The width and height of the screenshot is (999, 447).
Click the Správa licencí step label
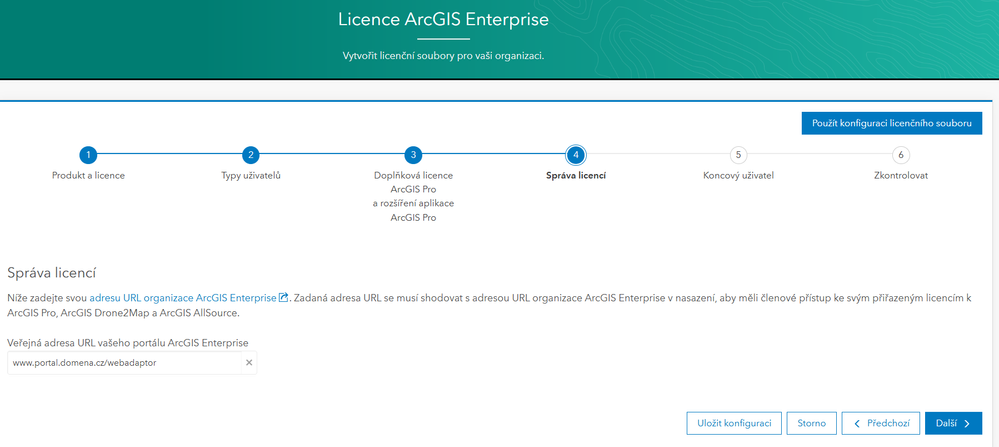(x=576, y=176)
